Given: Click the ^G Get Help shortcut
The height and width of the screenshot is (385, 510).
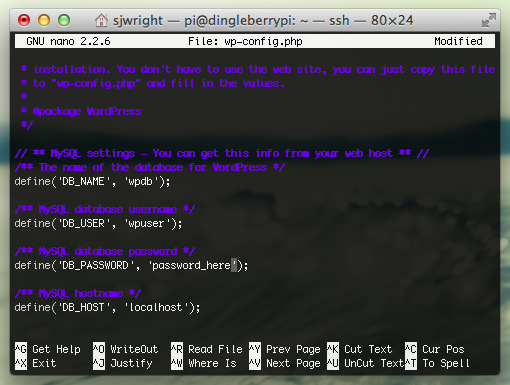Looking at the screenshot, I should (48, 349).
